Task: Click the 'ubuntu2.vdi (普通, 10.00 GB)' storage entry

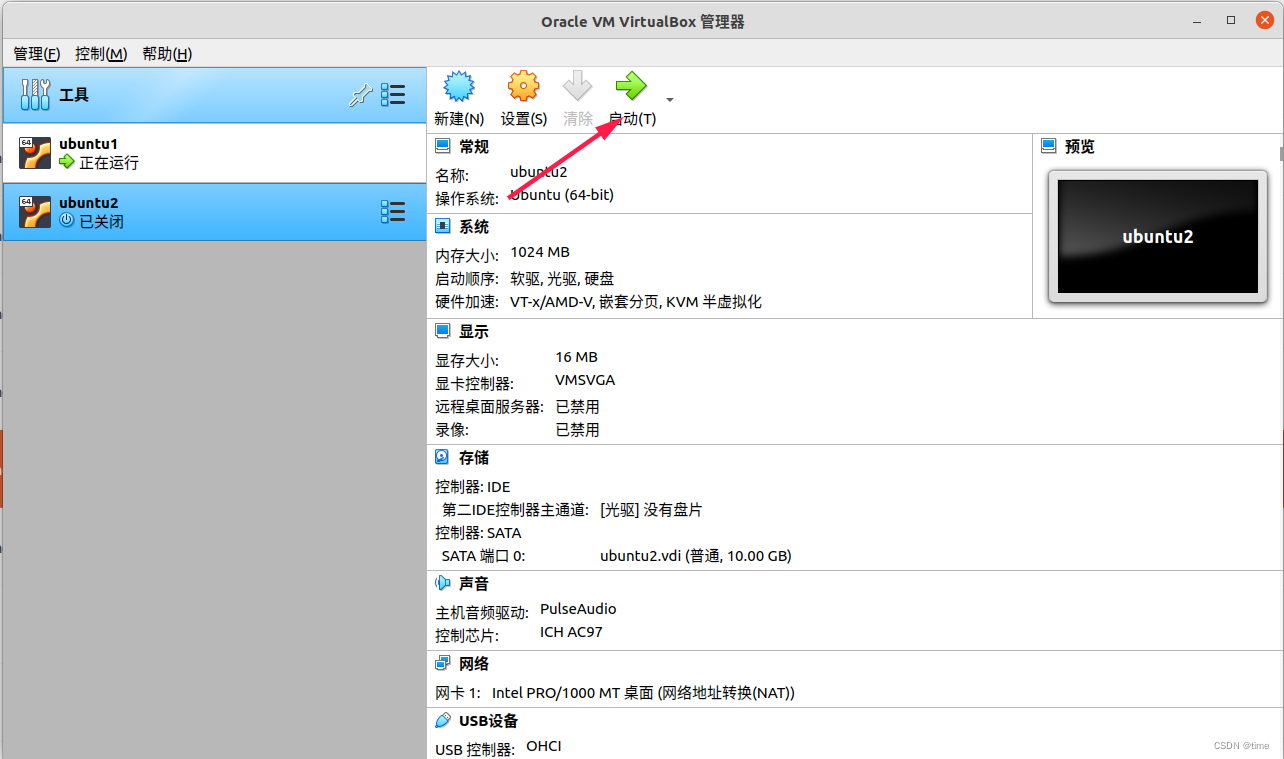Action: pyautogui.click(x=696, y=556)
